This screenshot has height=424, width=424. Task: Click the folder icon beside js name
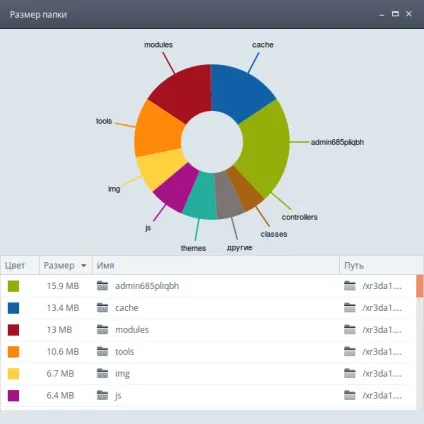[x=102, y=395]
